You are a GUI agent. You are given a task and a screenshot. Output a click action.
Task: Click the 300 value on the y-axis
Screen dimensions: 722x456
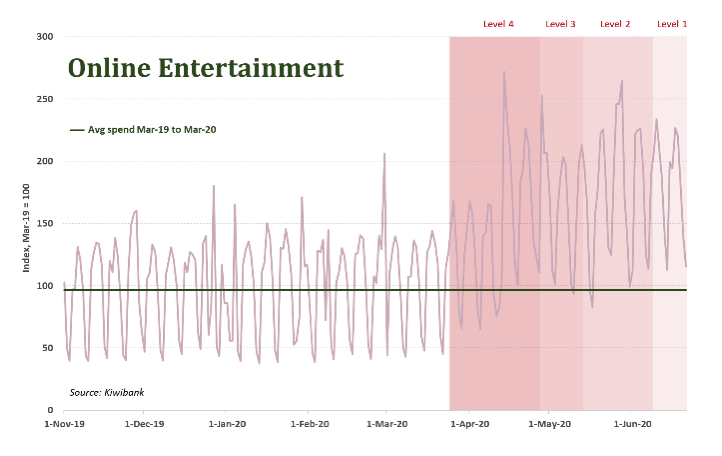pos(44,37)
